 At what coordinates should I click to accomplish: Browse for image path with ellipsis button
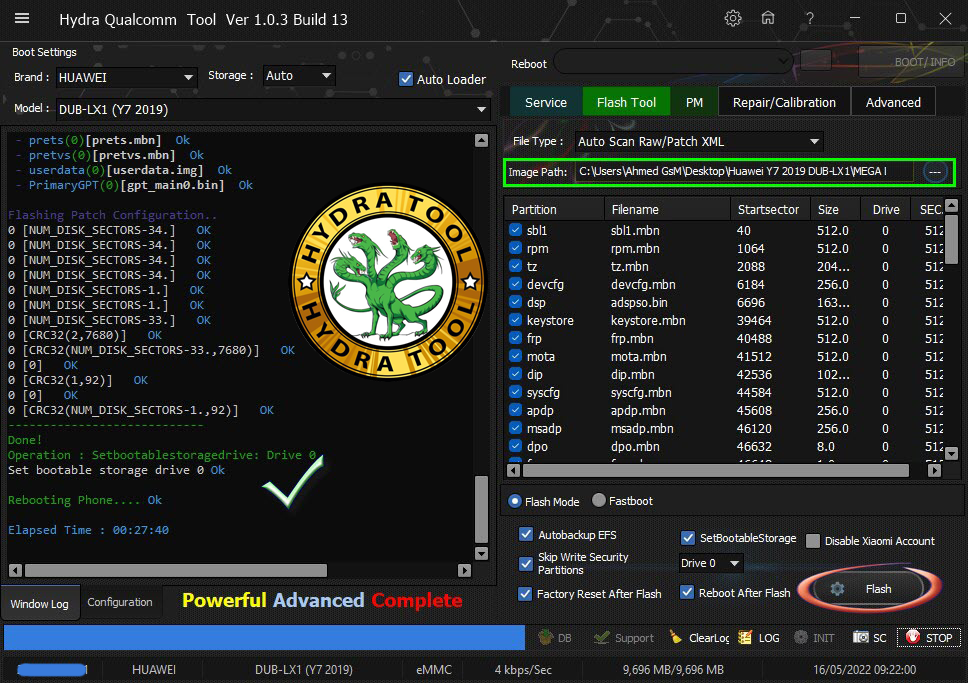pos(935,172)
